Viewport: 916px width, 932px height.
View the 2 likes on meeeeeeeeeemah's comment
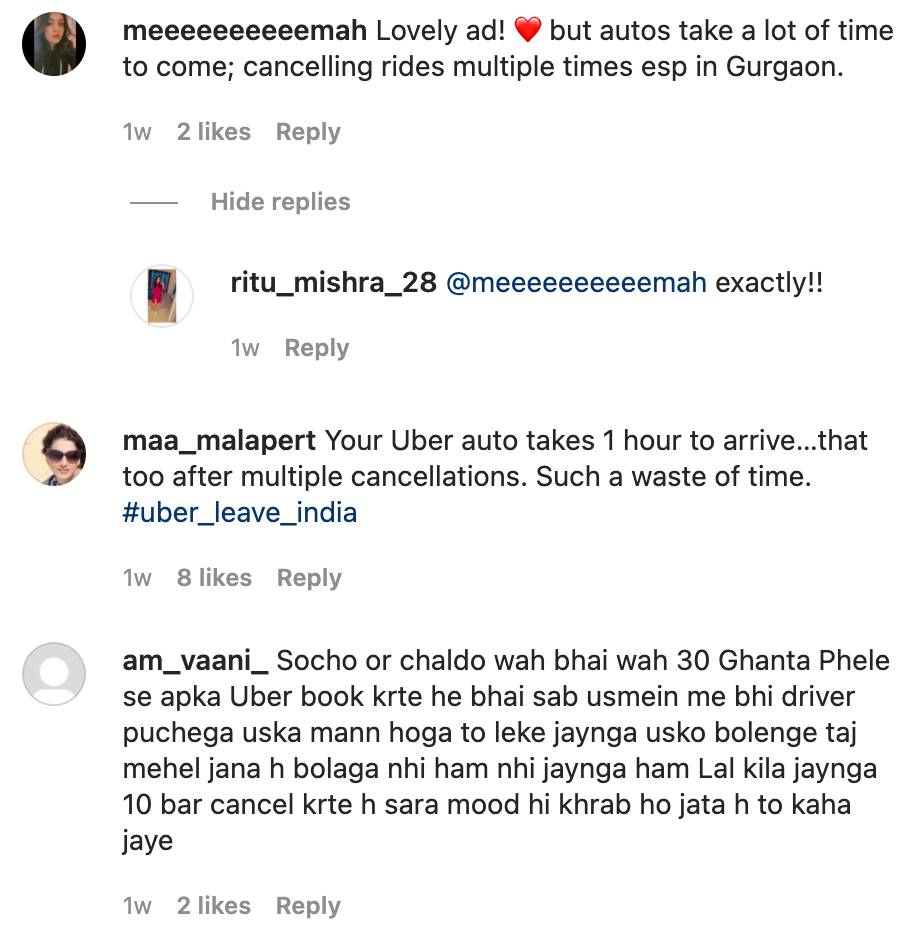(x=214, y=132)
